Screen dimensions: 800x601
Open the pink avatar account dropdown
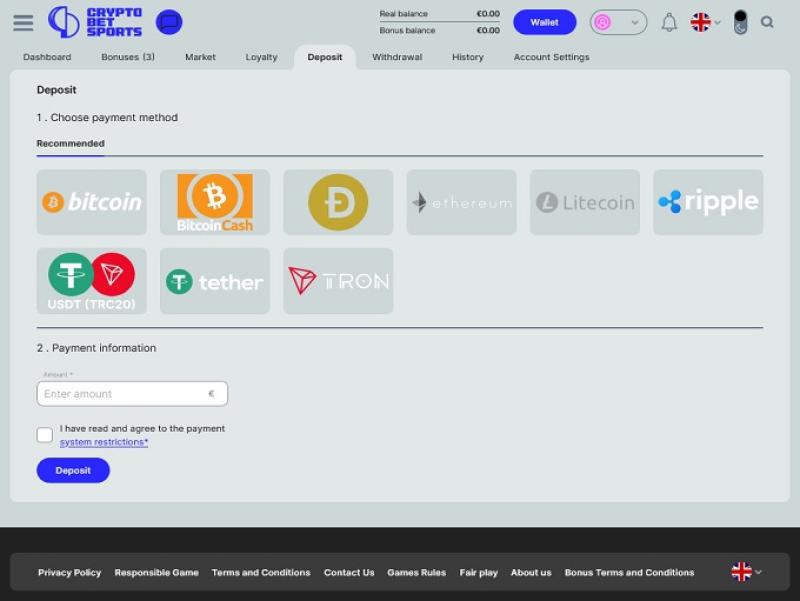pos(618,22)
